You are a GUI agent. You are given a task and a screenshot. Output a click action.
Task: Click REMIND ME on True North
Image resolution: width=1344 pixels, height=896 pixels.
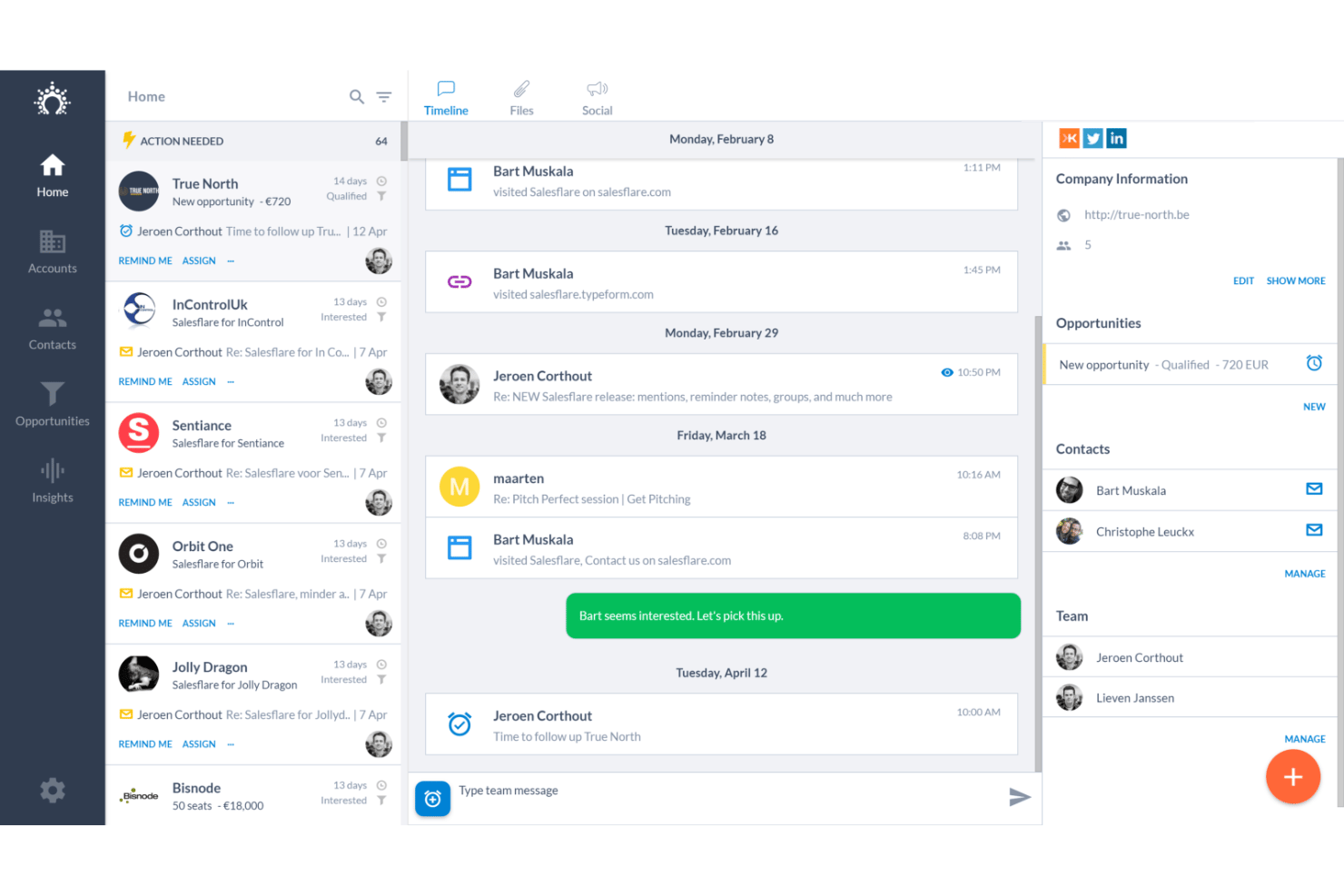[x=145, y=261]
